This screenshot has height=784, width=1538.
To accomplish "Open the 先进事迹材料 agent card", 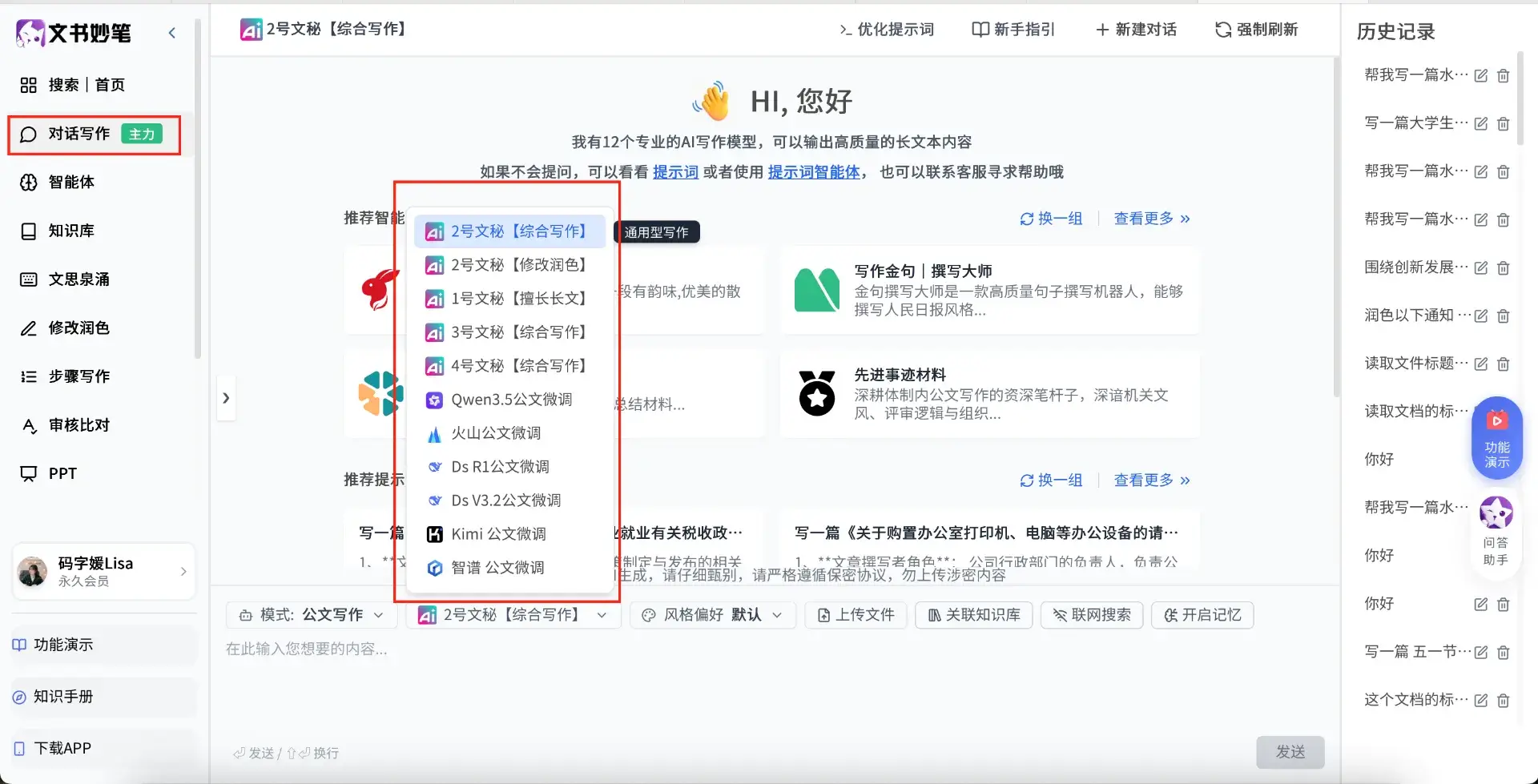I will click(x=989, y=394).
